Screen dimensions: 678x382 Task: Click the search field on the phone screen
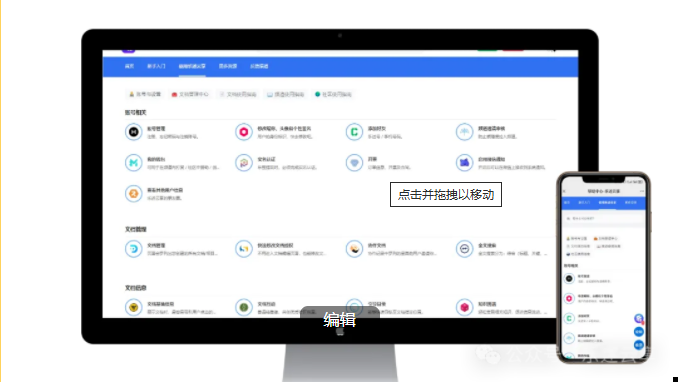[603, 218]
